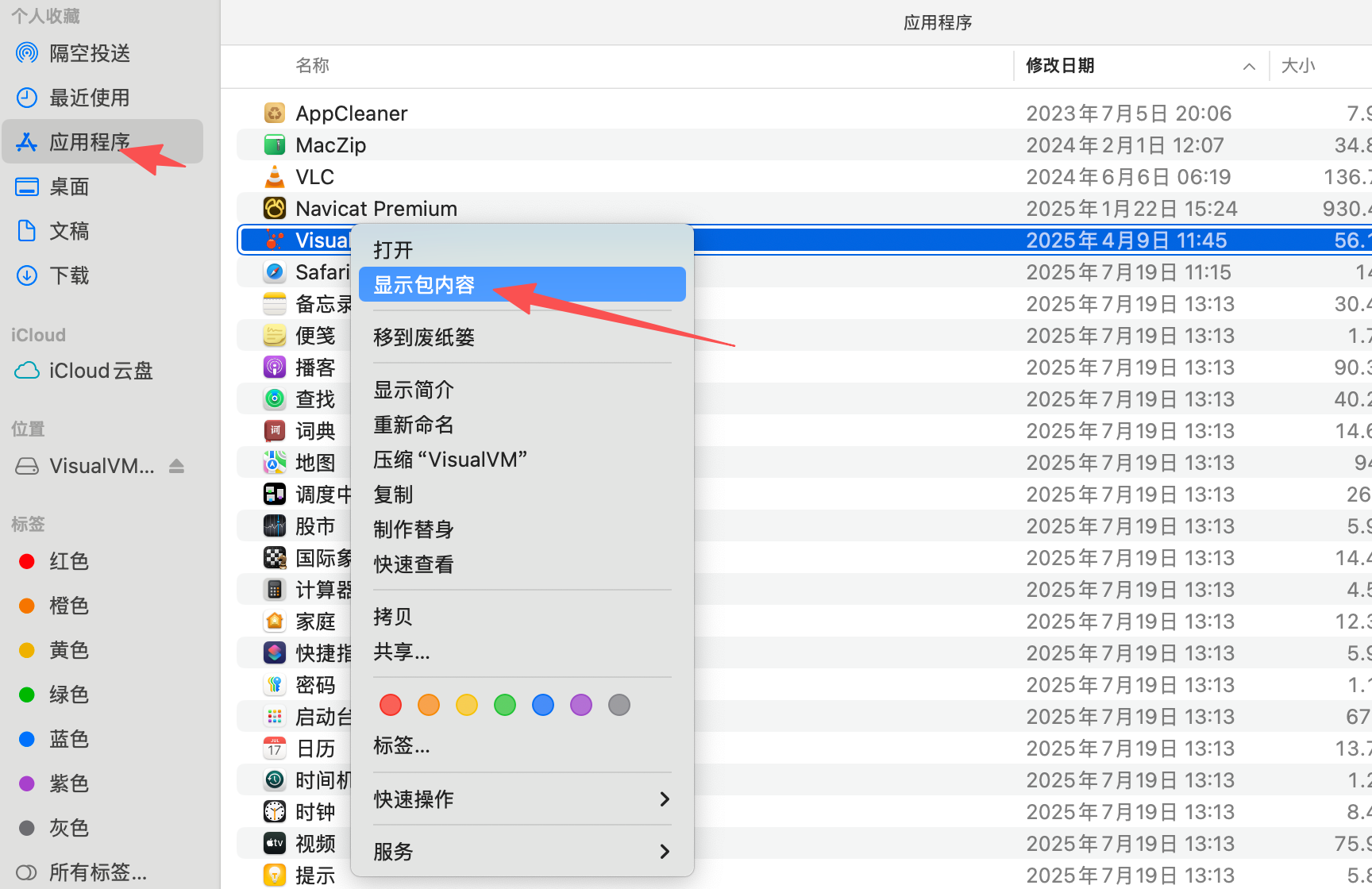Apply the purple tag in context menu

(x=581, y=705)
